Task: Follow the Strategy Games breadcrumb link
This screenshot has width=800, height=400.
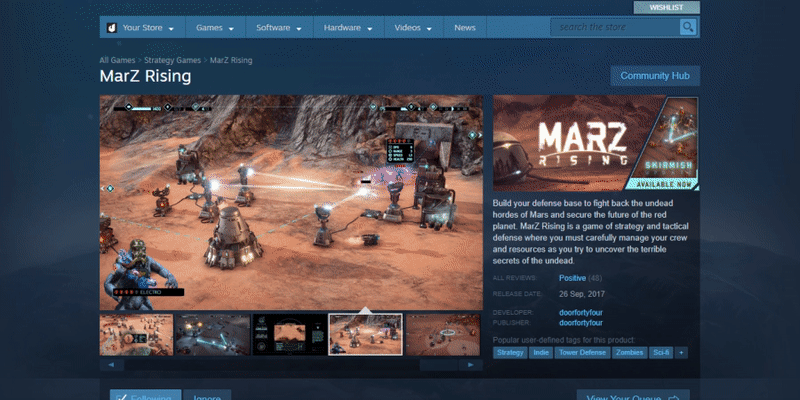Action: point(172,60)
